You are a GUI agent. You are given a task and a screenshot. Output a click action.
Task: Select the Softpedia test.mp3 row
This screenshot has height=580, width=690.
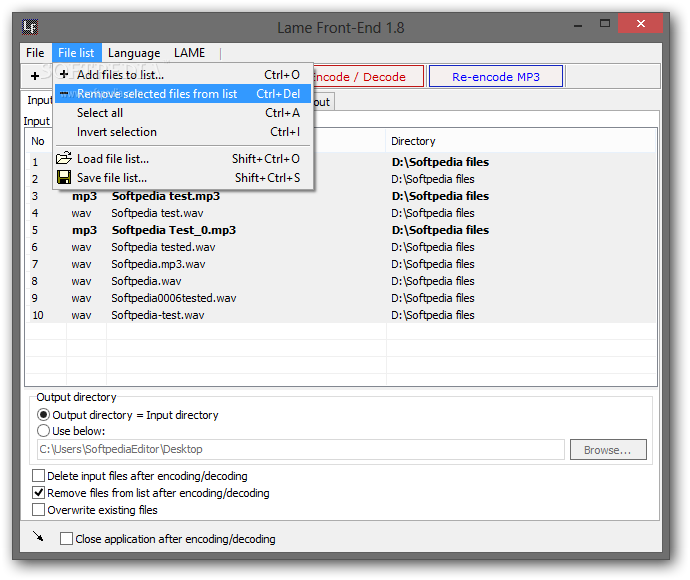(x=341, y=196)
